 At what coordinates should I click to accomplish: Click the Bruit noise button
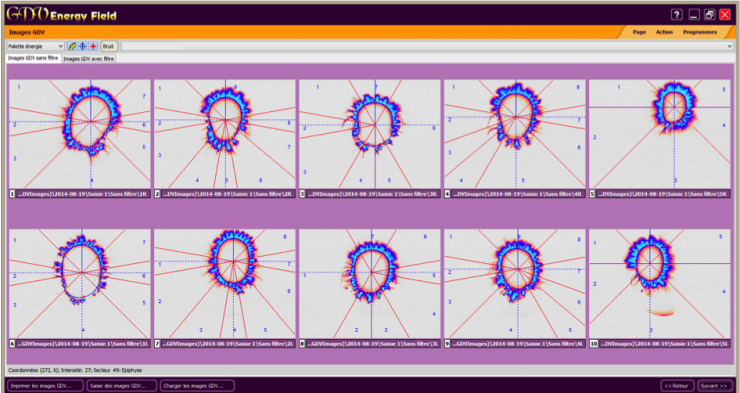point(109,46)
